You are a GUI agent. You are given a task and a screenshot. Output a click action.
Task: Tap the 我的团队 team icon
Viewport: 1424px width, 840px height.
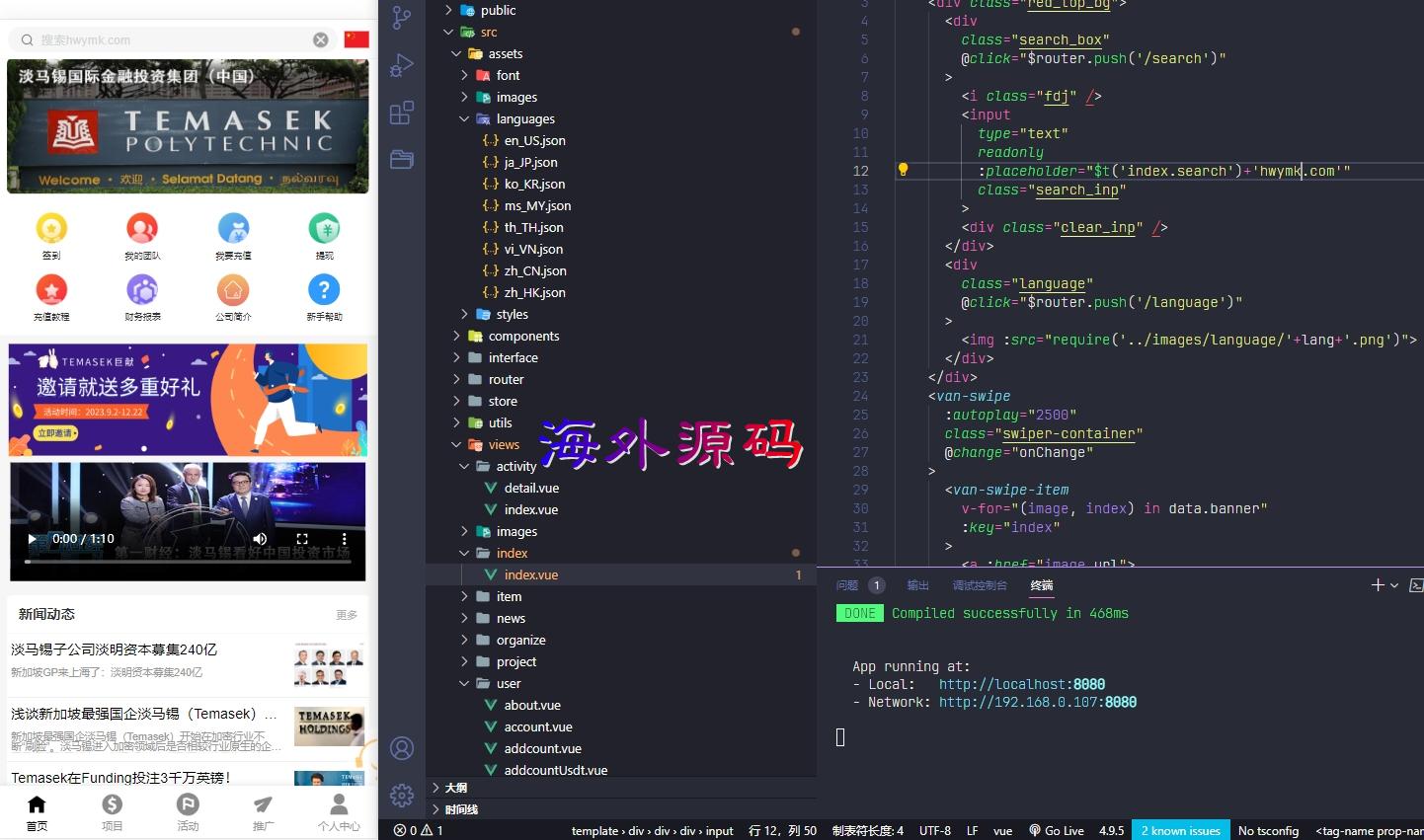tap(142, 229)
